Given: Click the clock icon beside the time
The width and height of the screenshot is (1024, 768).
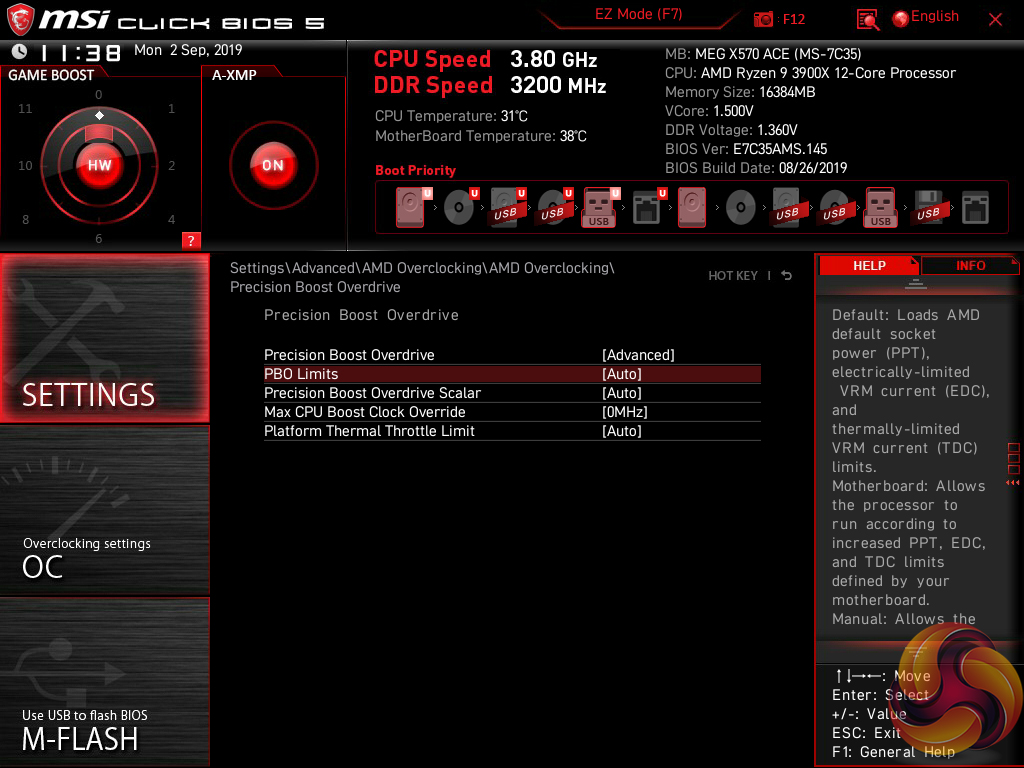Looking at the screenshot, I should point(20,52).
